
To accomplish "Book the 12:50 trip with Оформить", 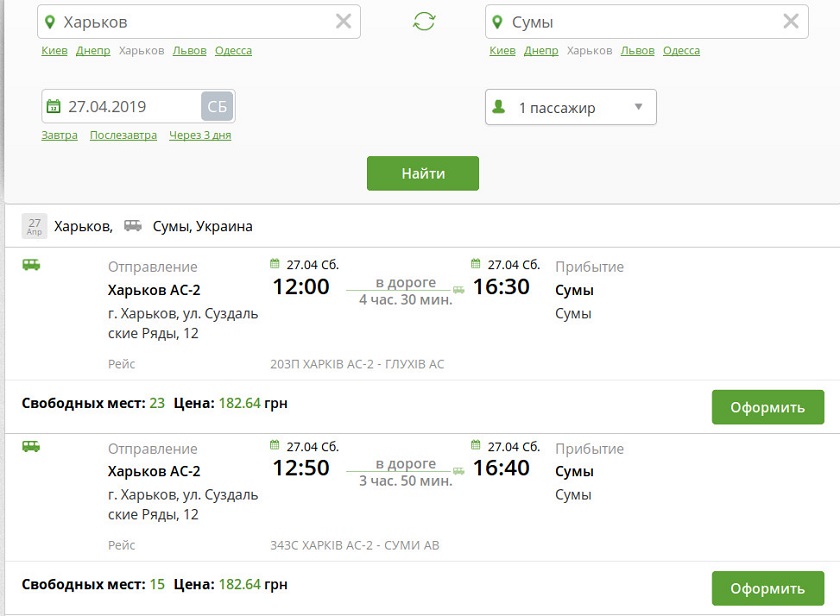I will [x=767, y=588].
